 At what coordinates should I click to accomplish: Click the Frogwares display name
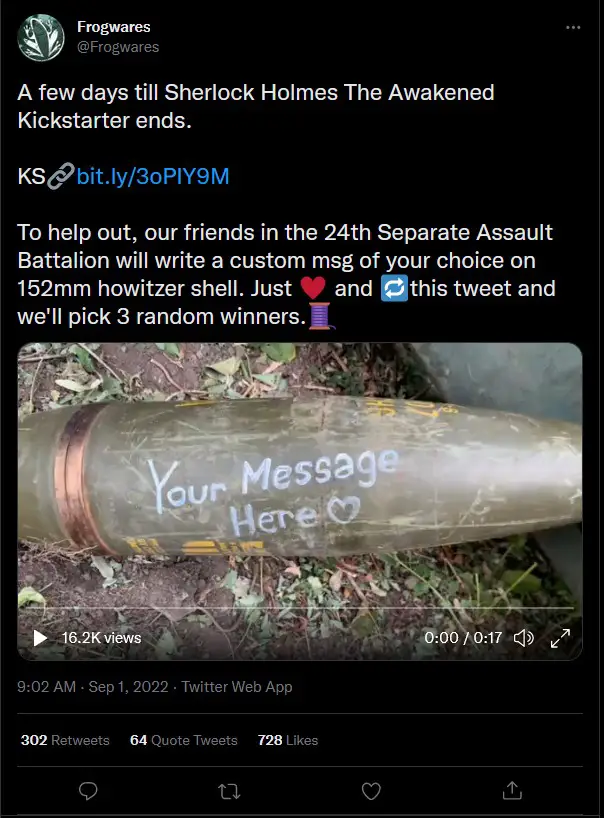[114, 27]
